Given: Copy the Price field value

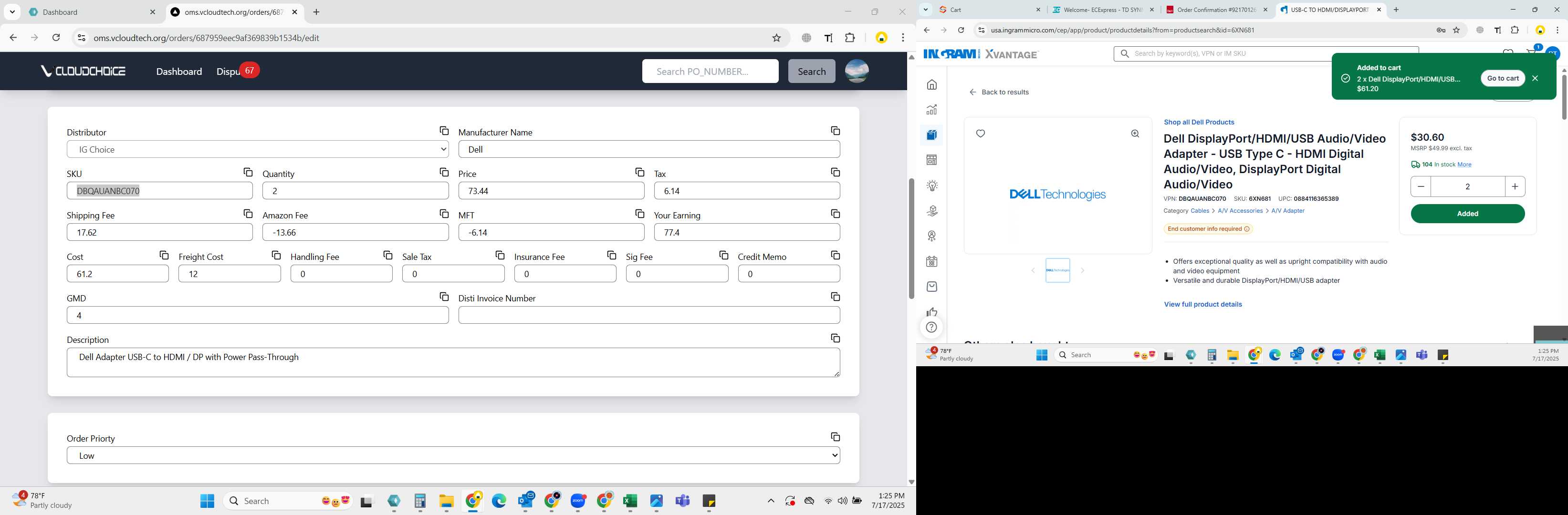Looking at the screenshot, I should [x=639, y=172].
